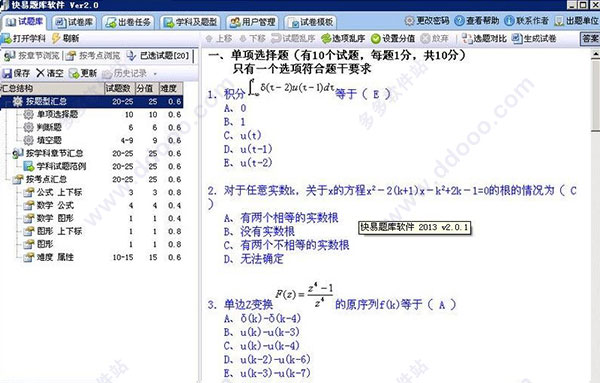Select 判断题 tree item
The image size is (600, 383).
click(x=49, y=127)
